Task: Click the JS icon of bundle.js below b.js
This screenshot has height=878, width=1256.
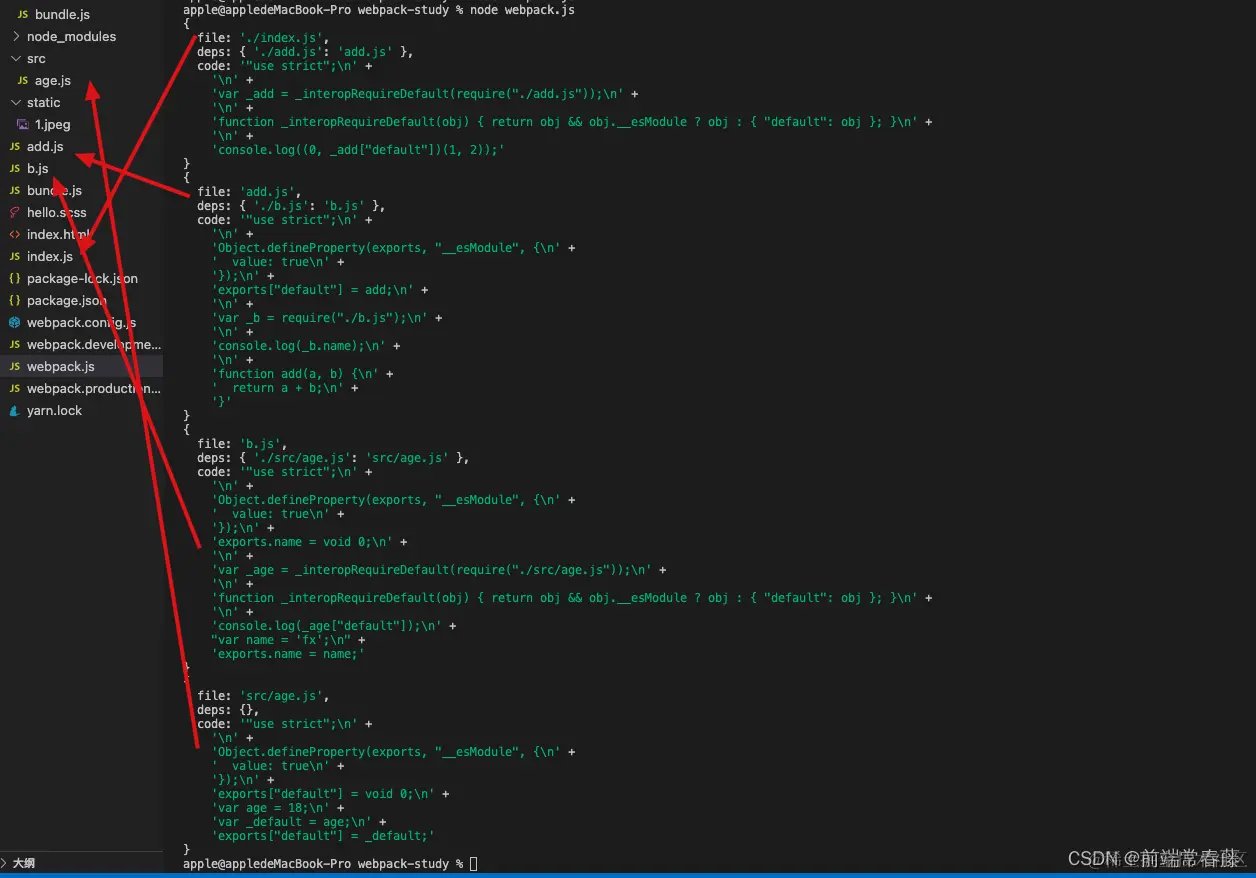Action: pos(15,191)
